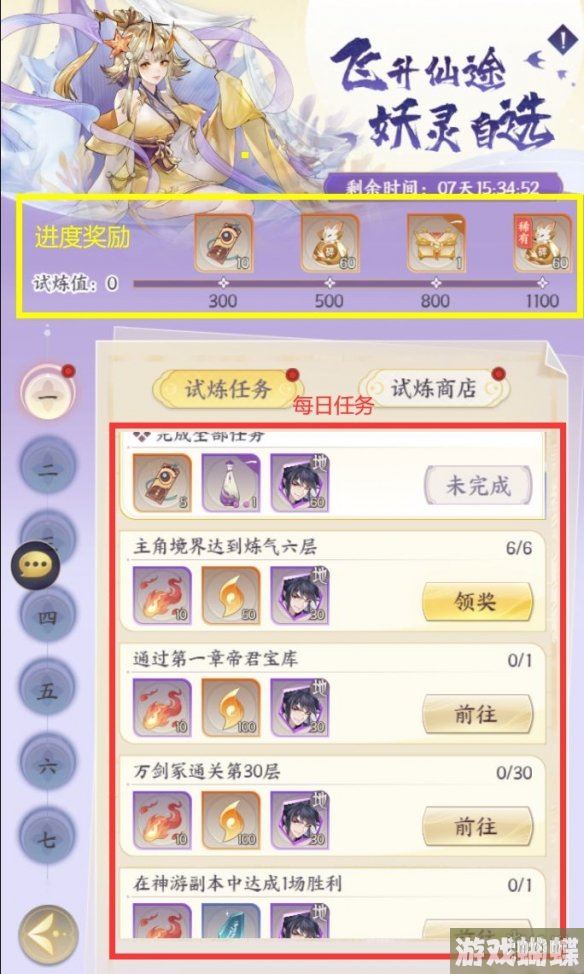
Task: Tap flame reward icon under 主角境界达到炼气六层
Action: (162, 595)
